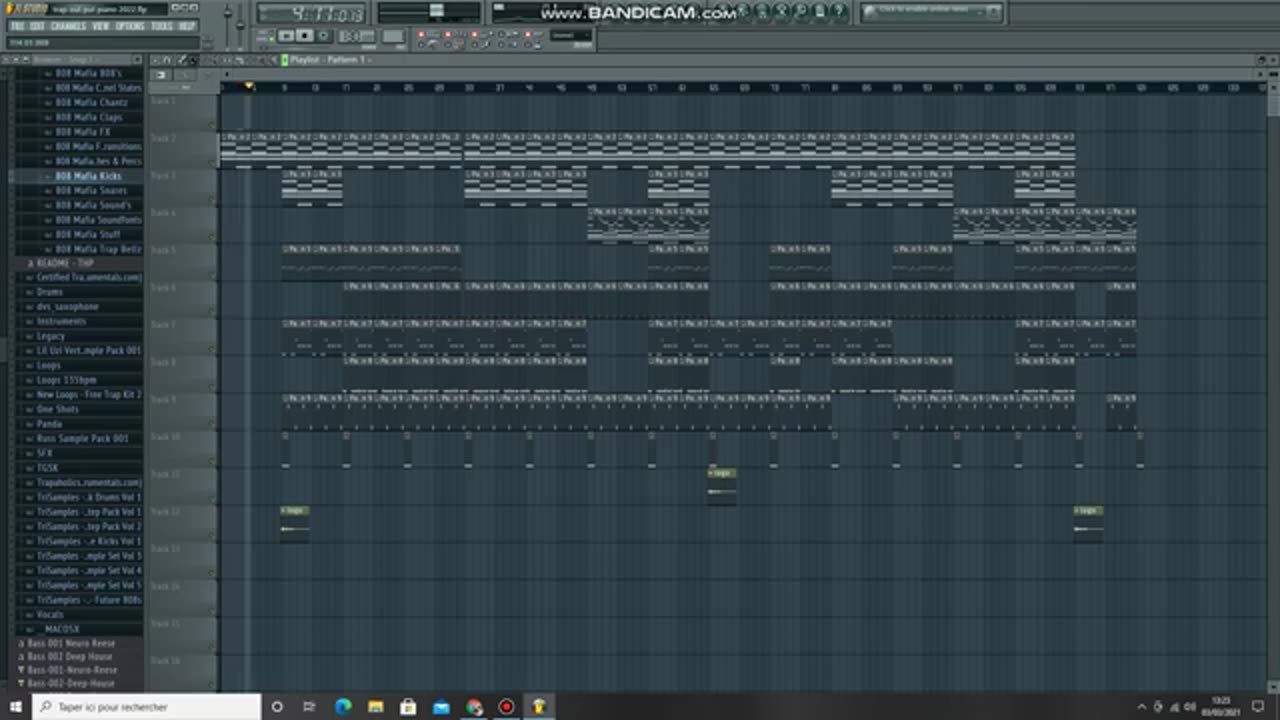
Task: Open Chrome from taskbar
Action: [x=474, y=707]
